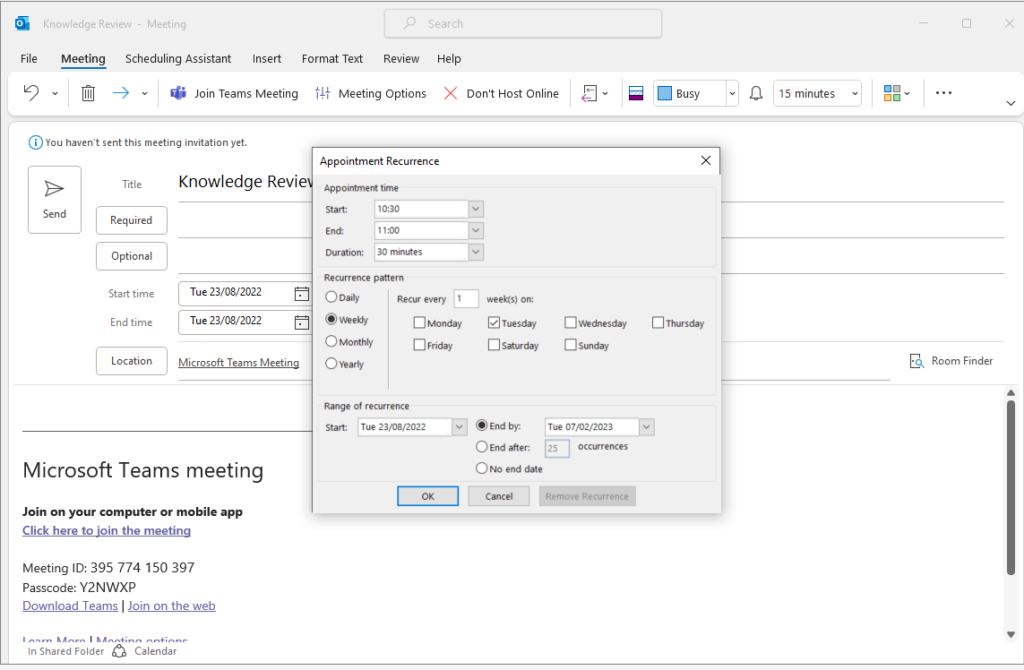The width and height of the screenshot is (1024, 670).
Task: Select the Weekly recurrence pattern
Action: coord(331,319)
